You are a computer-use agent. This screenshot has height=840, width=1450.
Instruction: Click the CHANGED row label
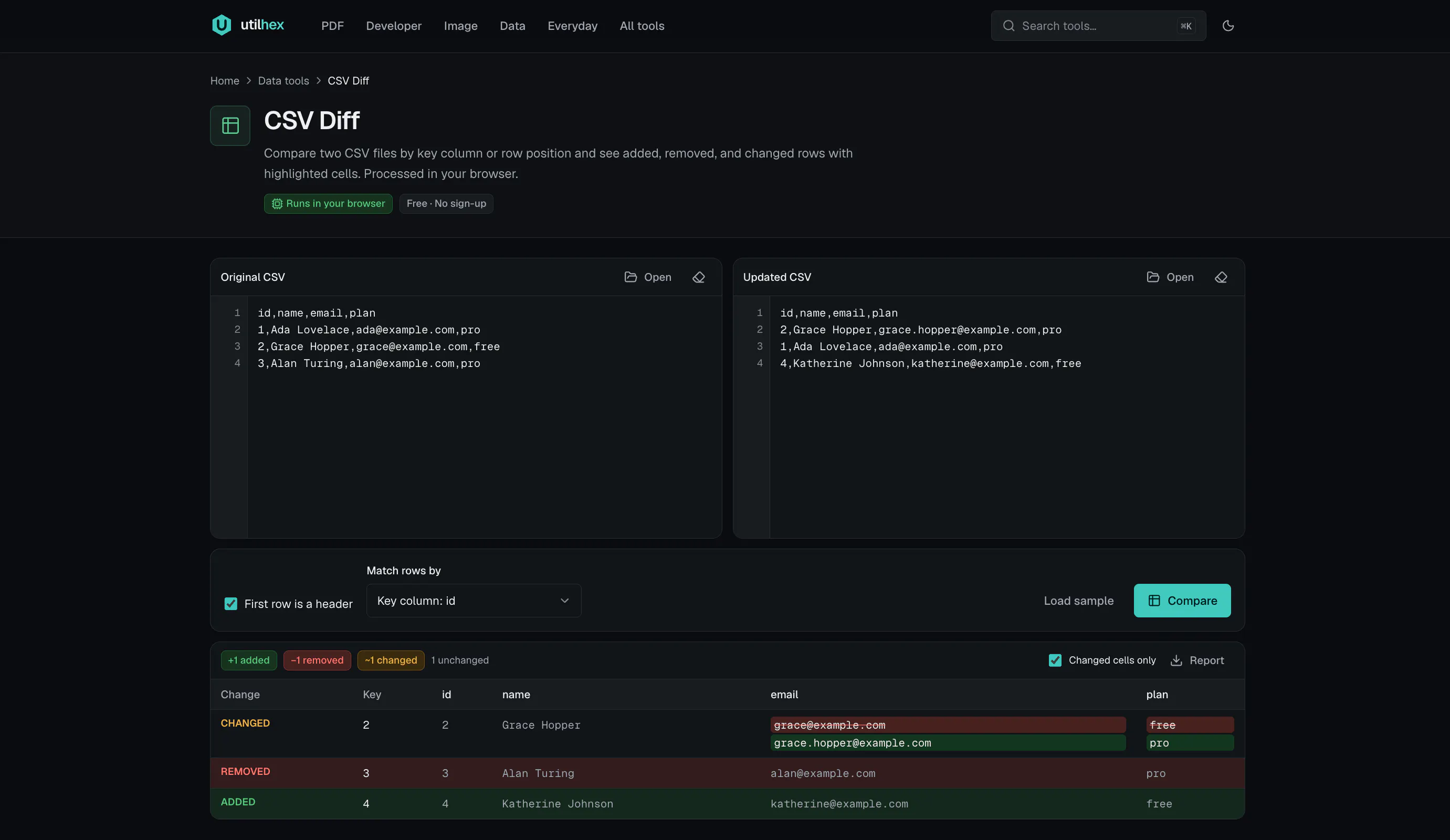245,723
